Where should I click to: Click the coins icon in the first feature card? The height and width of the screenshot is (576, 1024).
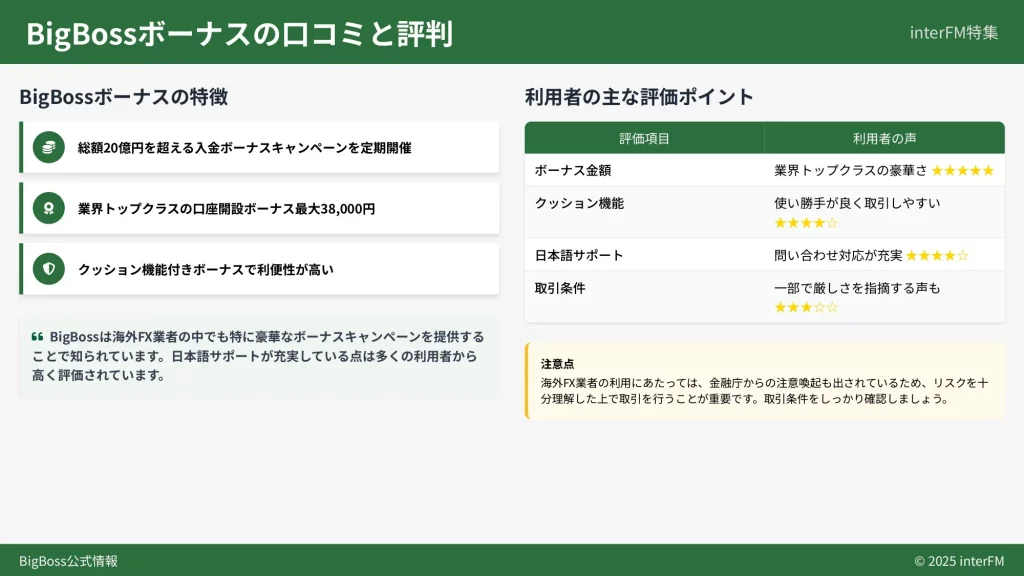[x=48, y=147]
